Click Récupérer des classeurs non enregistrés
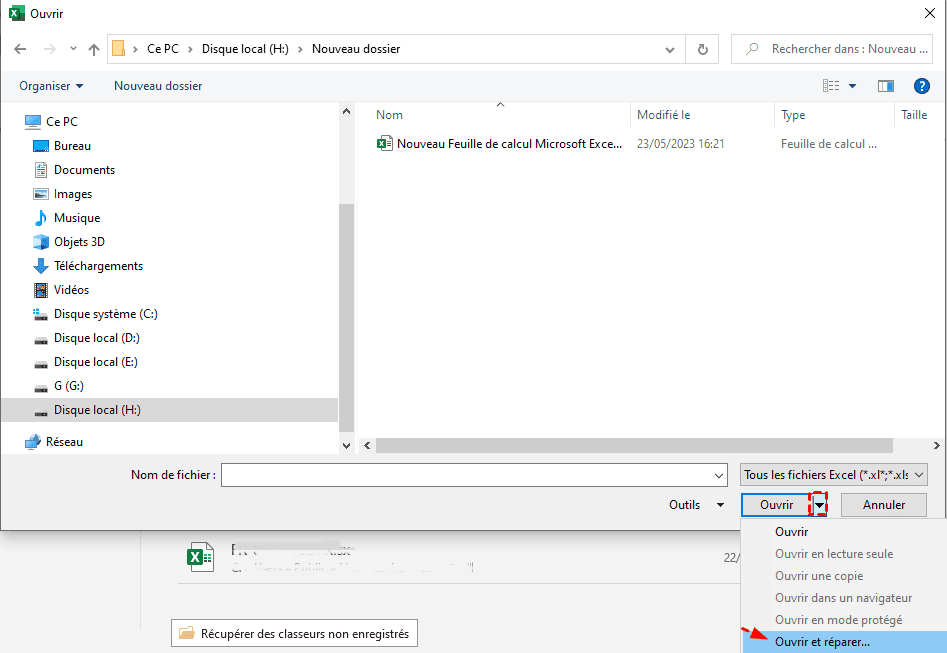The width and height of the screenshot is (947, 653). pos(294,633)
